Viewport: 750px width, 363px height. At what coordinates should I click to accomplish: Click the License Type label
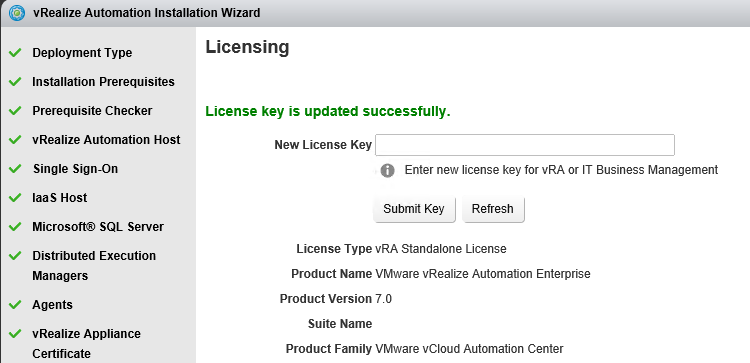pyautogui.click(x=334, y=249)
